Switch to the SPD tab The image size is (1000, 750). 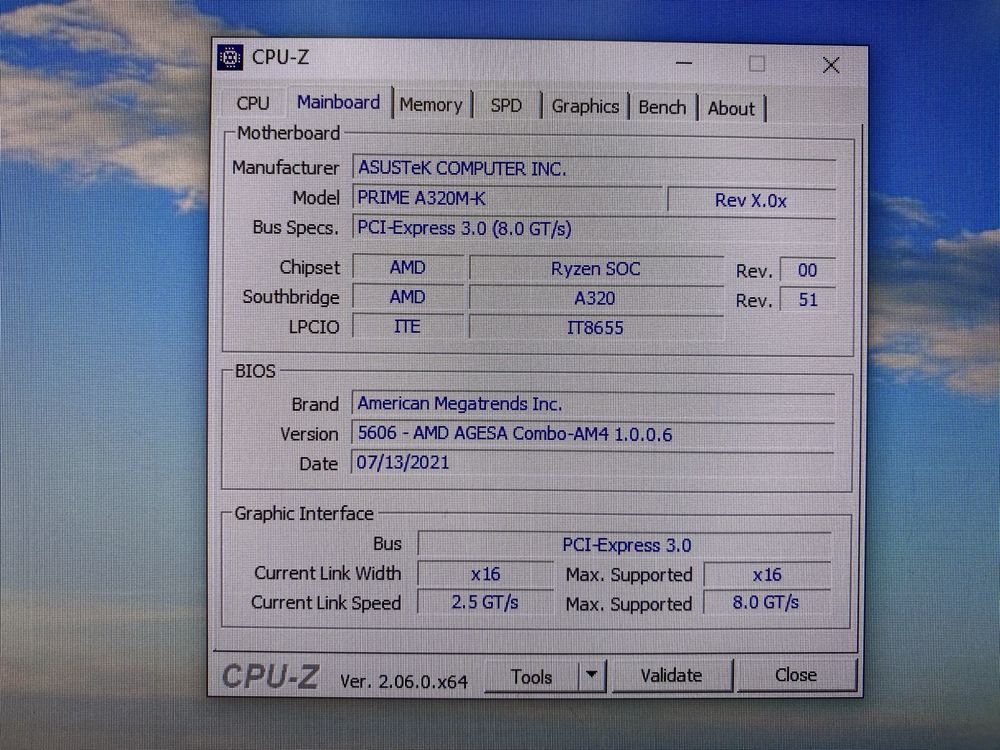[506, 106]
